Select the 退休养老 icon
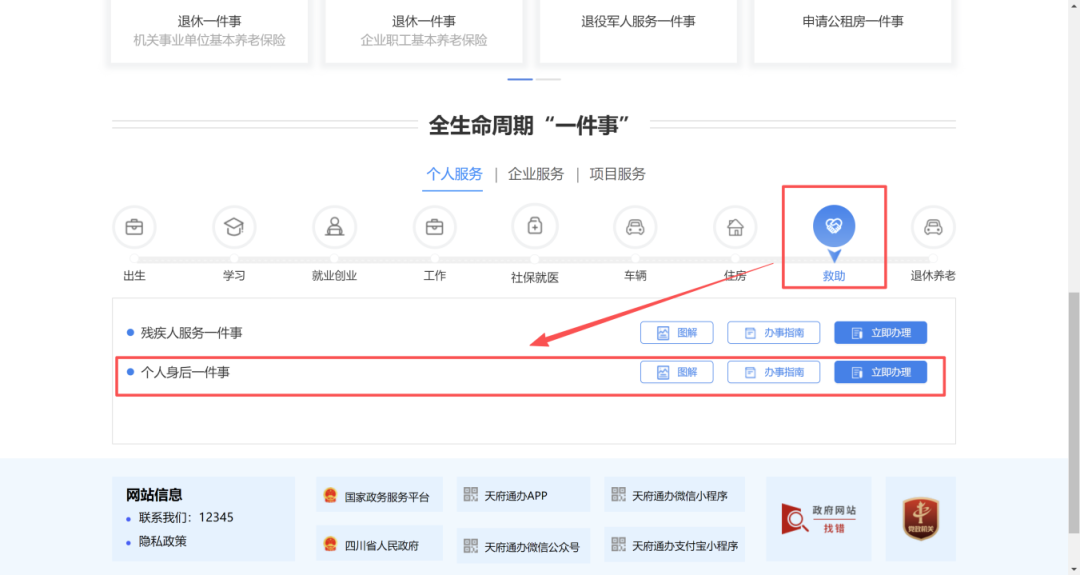This screenshot has height=575, width=1080. (x=933, y=227)
